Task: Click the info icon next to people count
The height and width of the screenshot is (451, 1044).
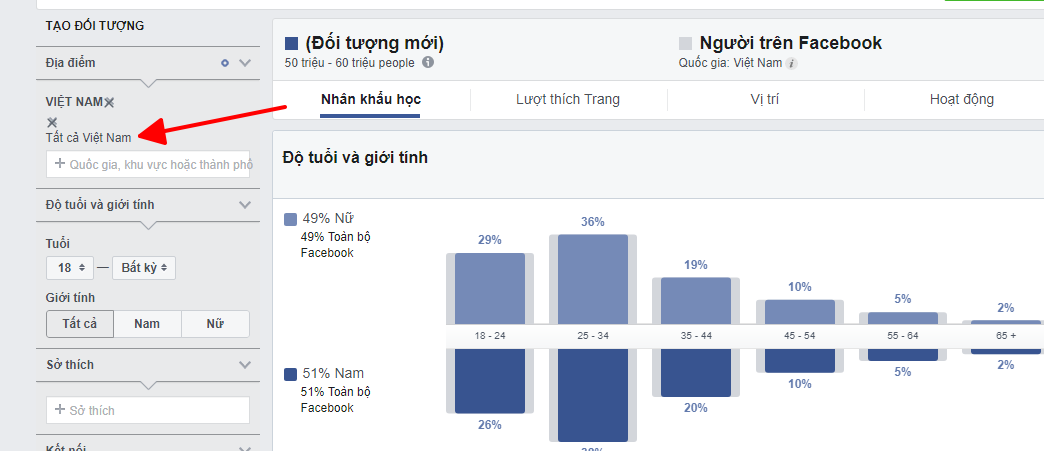Action: click(428, 63)
